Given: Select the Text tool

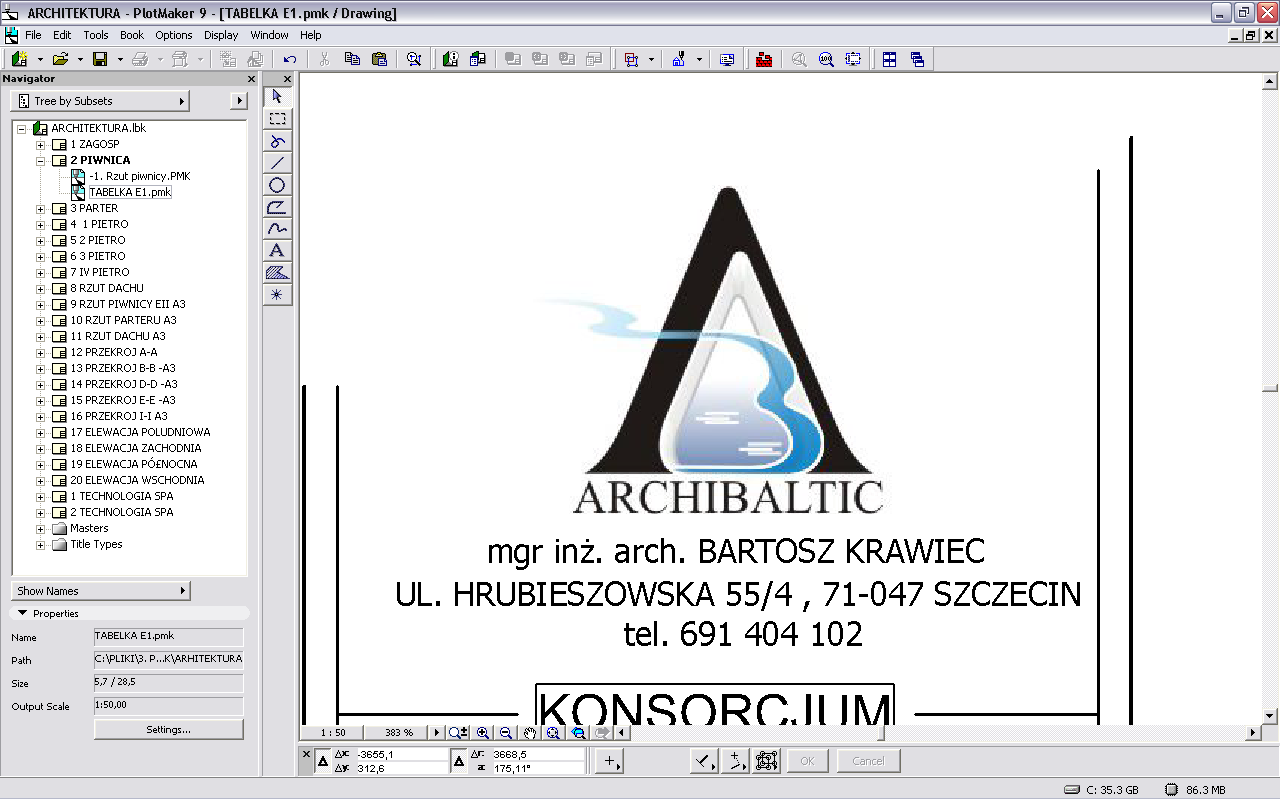Looking at the screenshot, I should tap(277, 251).
